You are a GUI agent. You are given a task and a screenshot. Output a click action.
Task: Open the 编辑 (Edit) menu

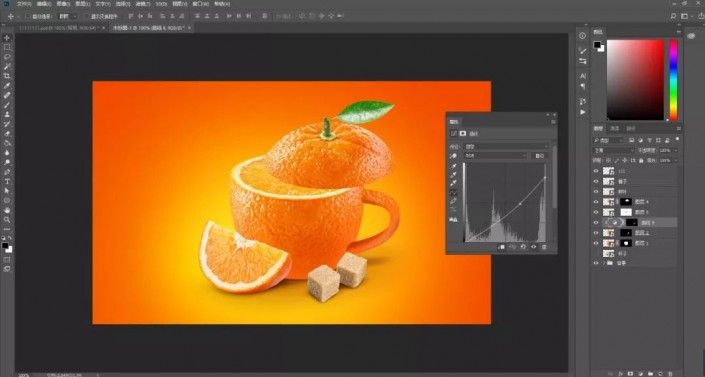(x=44, y=4)
